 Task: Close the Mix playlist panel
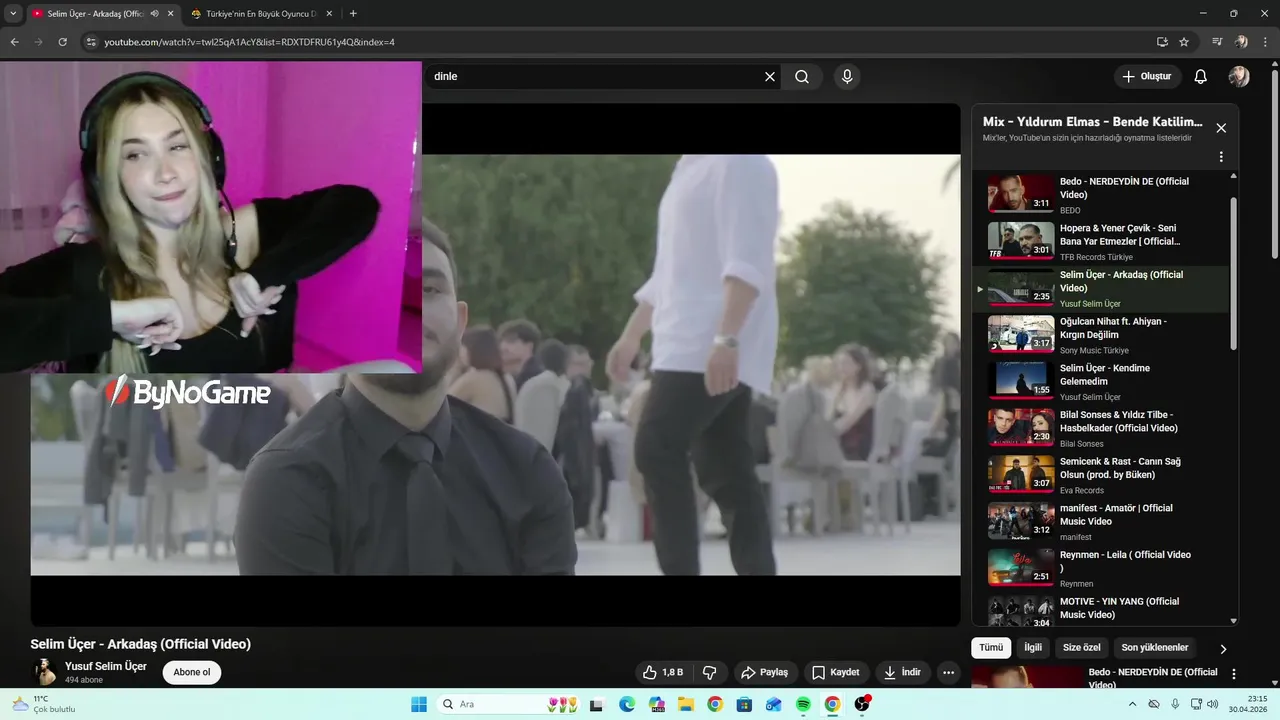(1221, 128)
